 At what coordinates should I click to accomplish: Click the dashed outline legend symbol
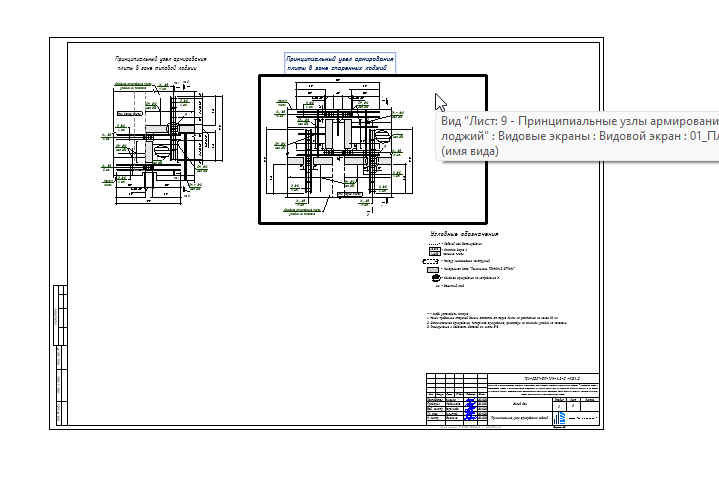click(x=430, y=261)
